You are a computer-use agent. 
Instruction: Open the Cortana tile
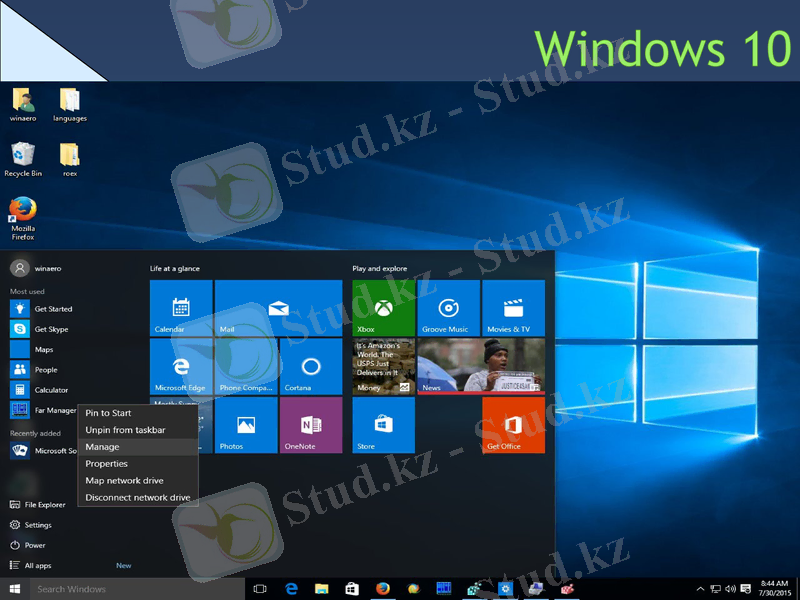pyautogui.click(x=311, y=367)
